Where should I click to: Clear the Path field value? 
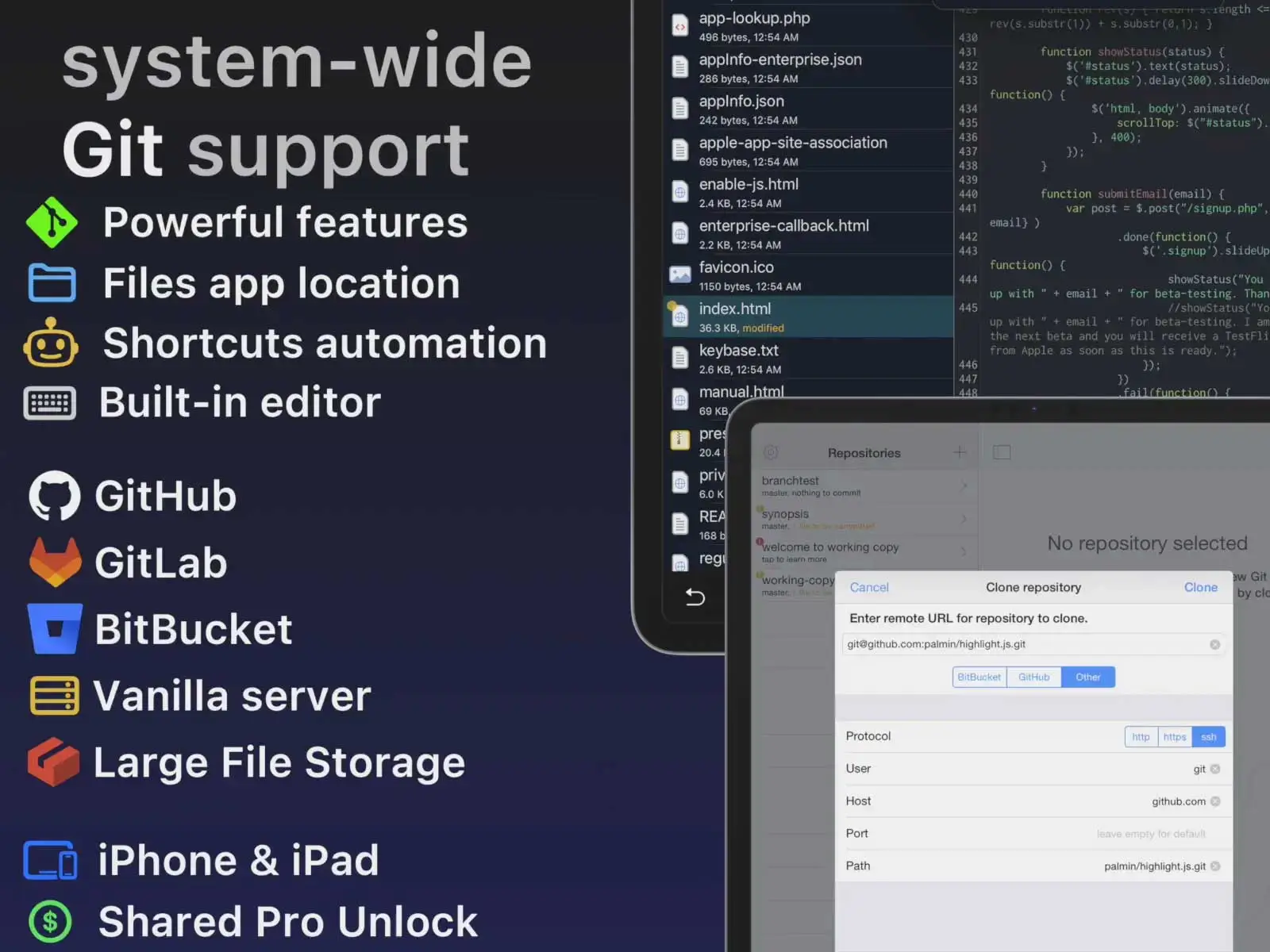pyautogui.click(x=1215, y=866)
